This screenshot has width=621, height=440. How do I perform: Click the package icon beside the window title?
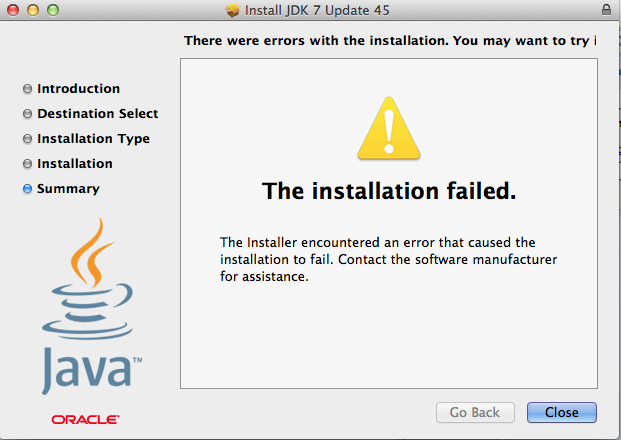pos(233,10)
